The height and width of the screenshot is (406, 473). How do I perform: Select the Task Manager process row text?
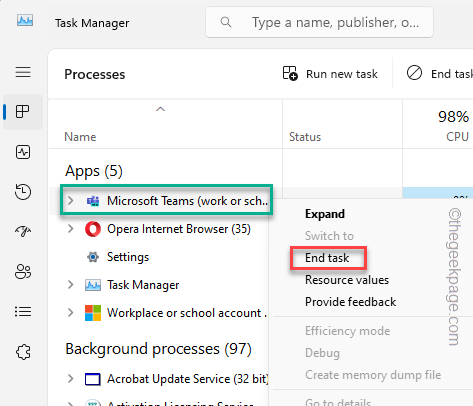143,285
